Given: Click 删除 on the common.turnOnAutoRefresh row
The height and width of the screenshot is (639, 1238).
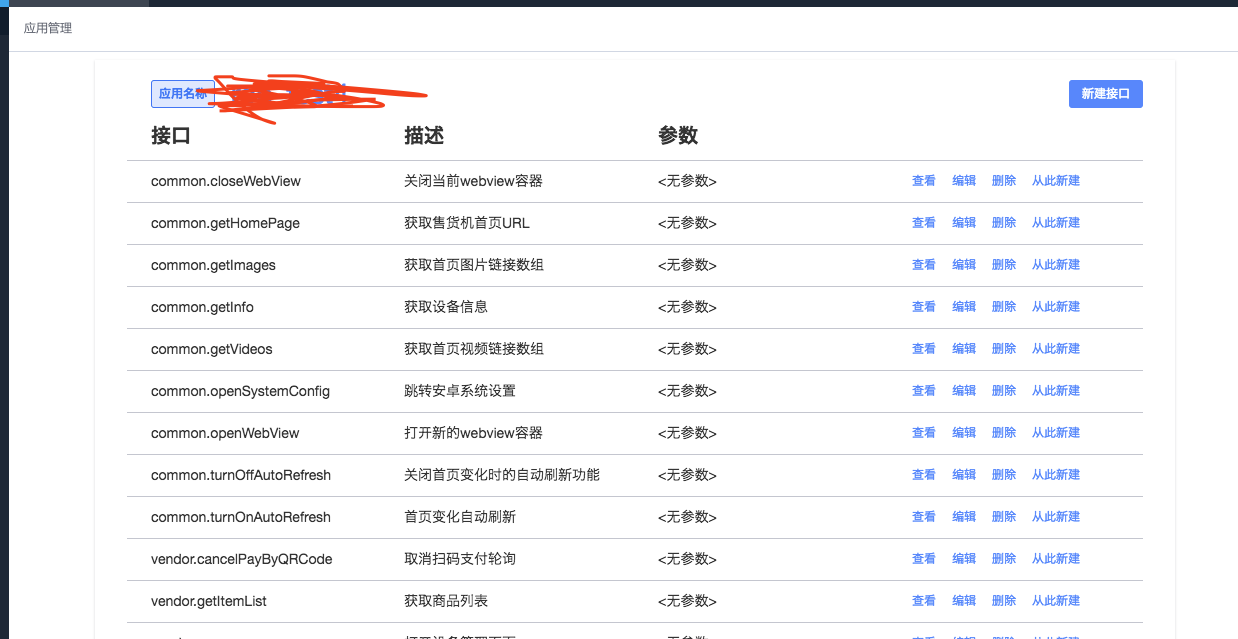Looking at the screenshot, I should (x=1004, y=517).
